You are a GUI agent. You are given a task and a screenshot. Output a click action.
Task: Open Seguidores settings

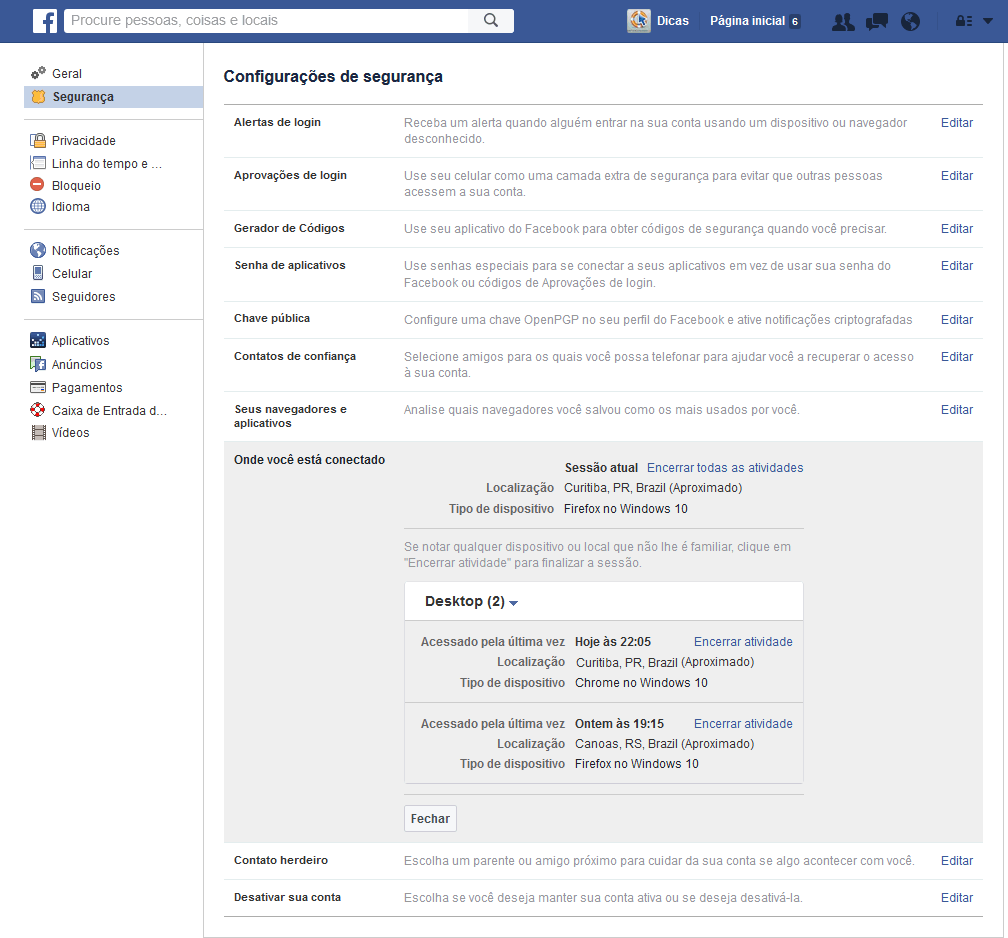coord(84,296)
